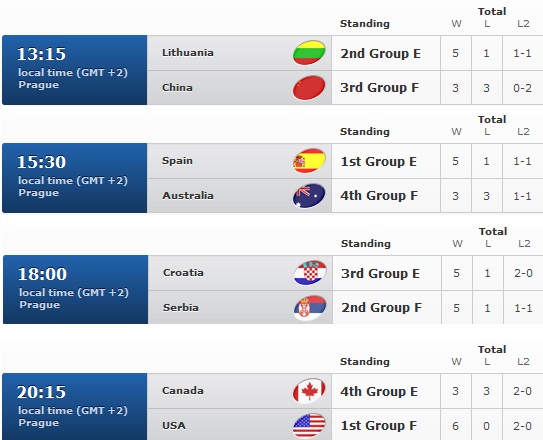Select the 20:15 Prague game time block
This screenshot has width=543, height=440.
pyautogui.click(x=74, y=407)
